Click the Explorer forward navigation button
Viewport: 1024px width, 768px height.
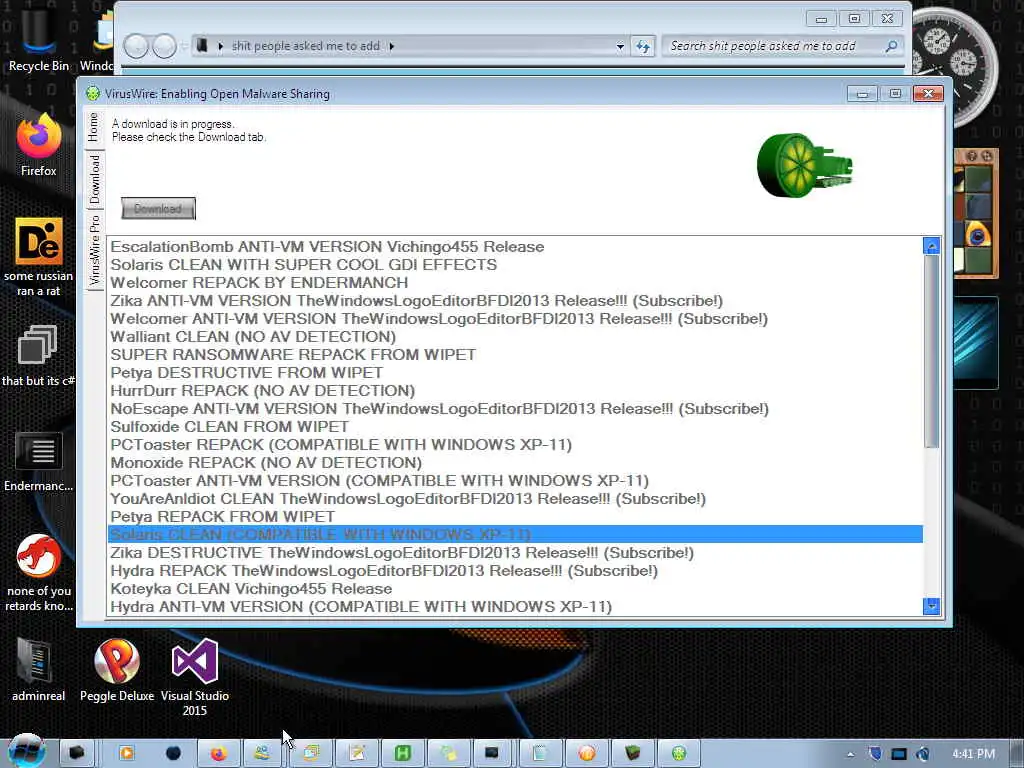click(164, 46)
